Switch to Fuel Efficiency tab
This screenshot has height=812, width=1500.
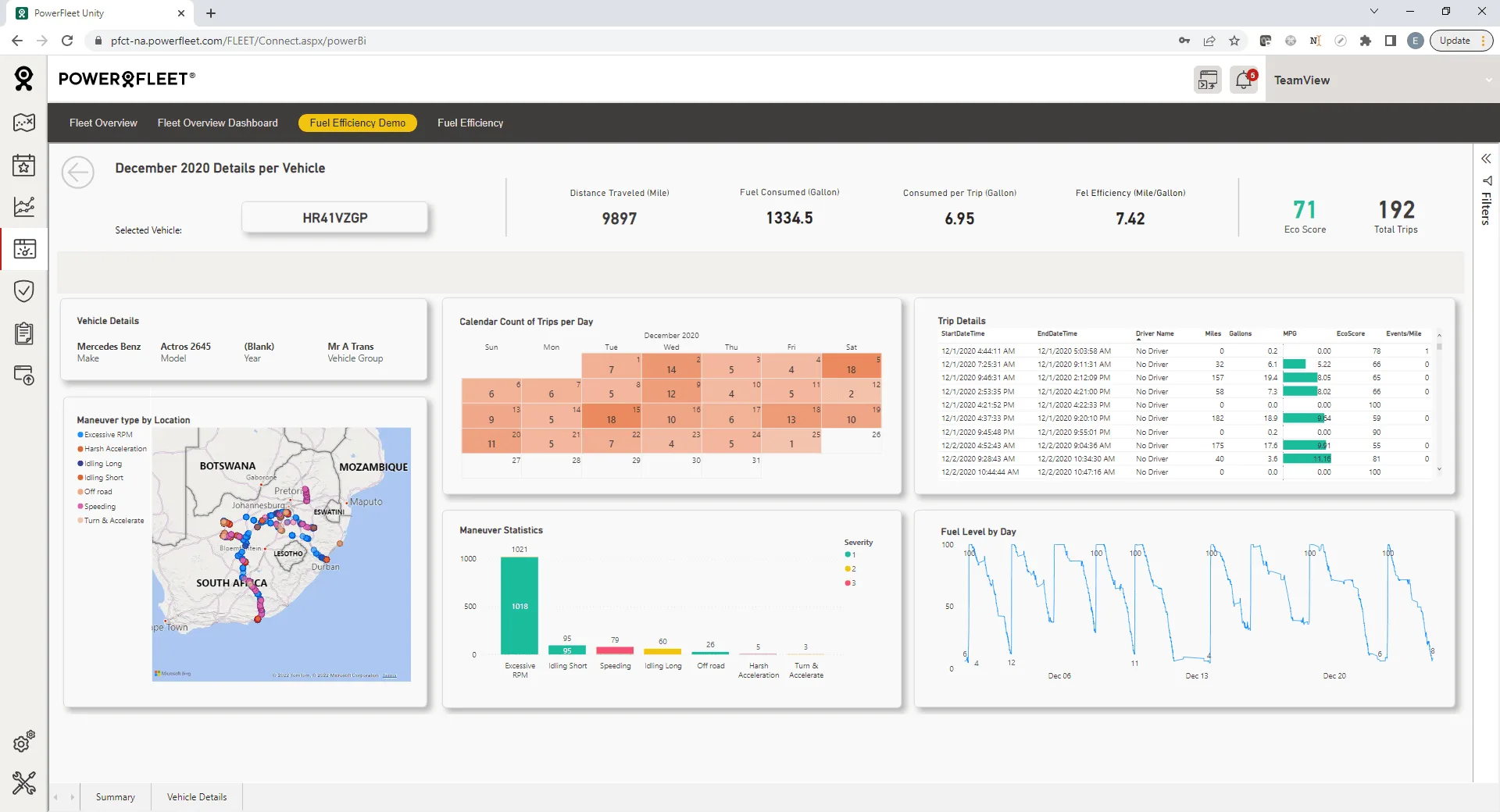[470, 123]
